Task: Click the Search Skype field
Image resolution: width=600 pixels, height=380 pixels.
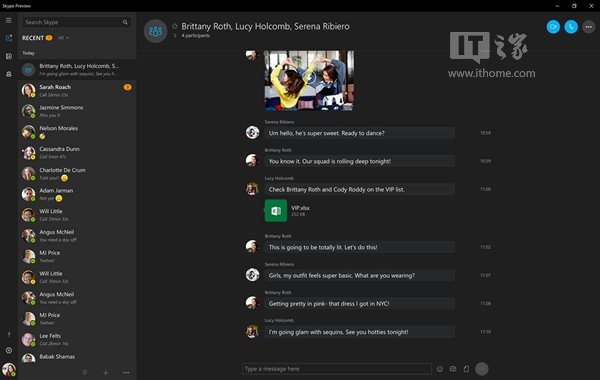Action: click(77, 22)
